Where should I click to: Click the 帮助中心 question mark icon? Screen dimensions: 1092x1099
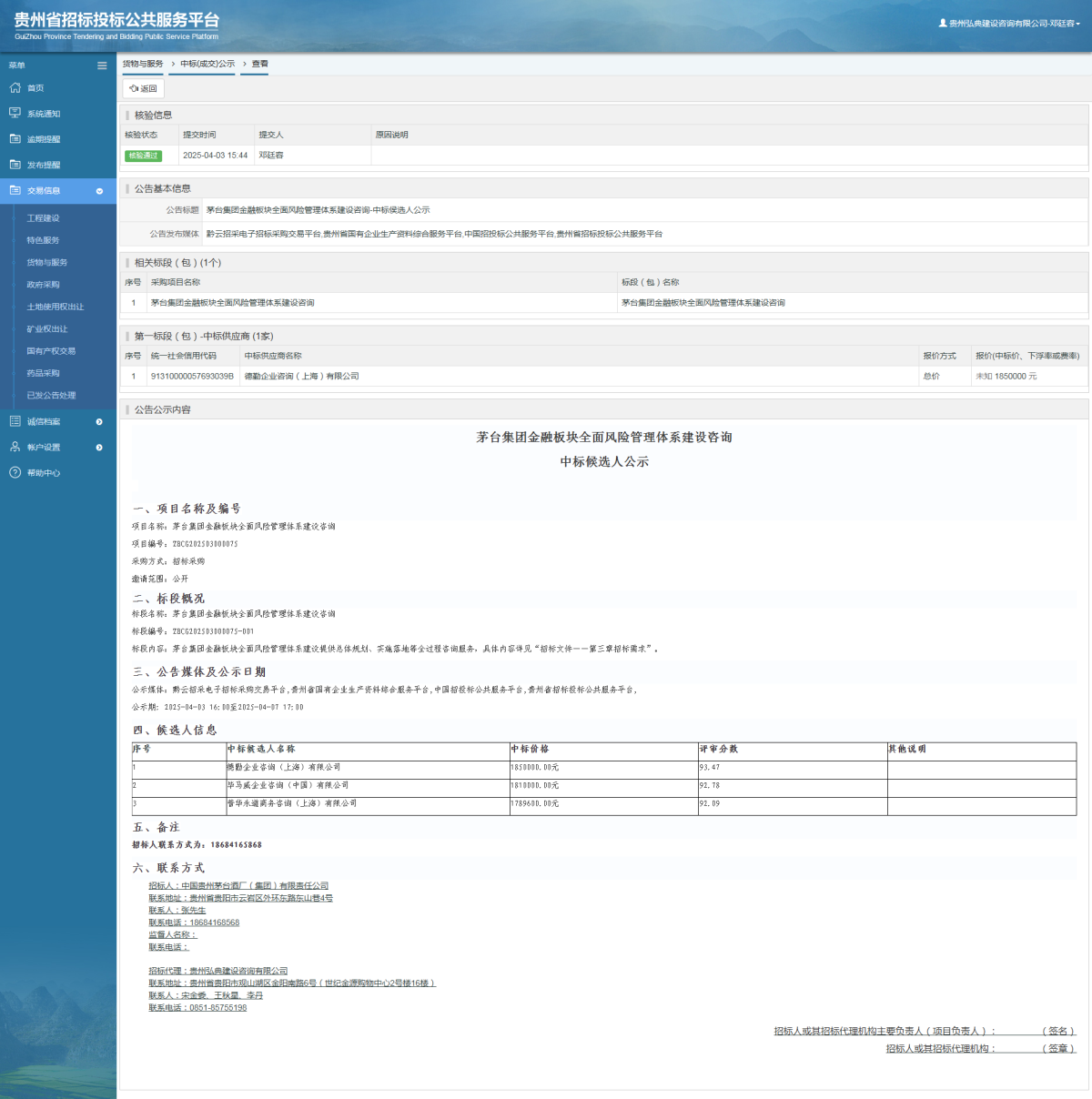pos(15,472)
